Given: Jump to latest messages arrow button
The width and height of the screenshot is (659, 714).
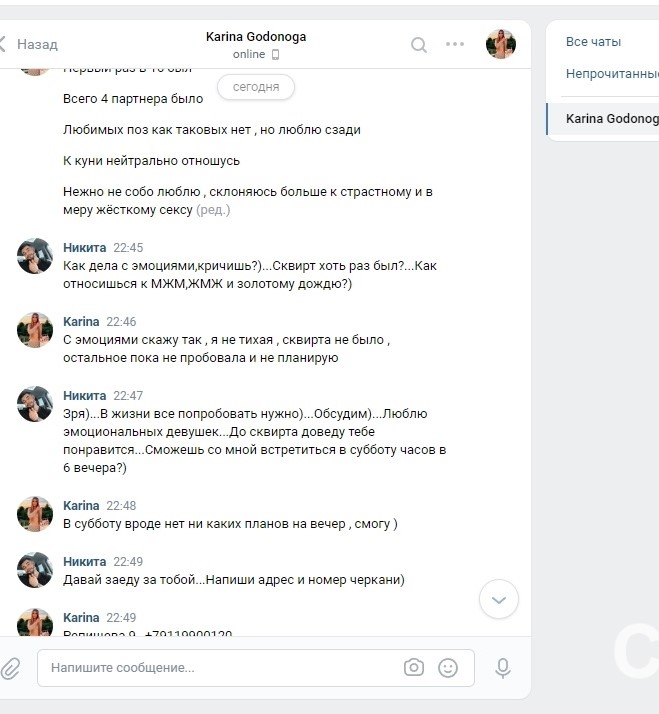Looking at the screenshot, I should tap(499, 599).
